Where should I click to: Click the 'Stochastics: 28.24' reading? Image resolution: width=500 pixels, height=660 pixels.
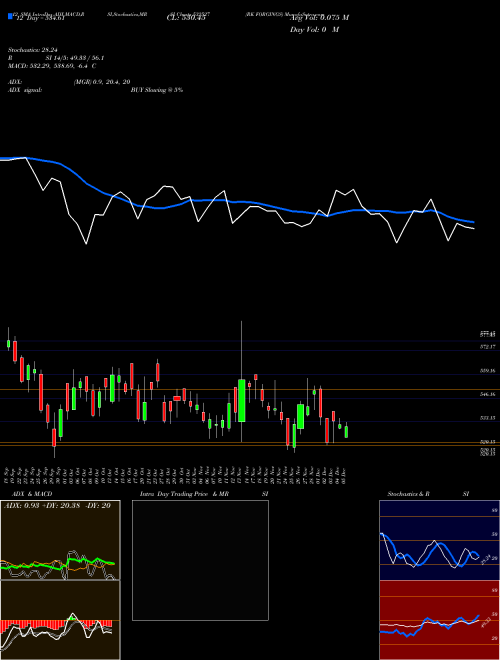point(33,50)
